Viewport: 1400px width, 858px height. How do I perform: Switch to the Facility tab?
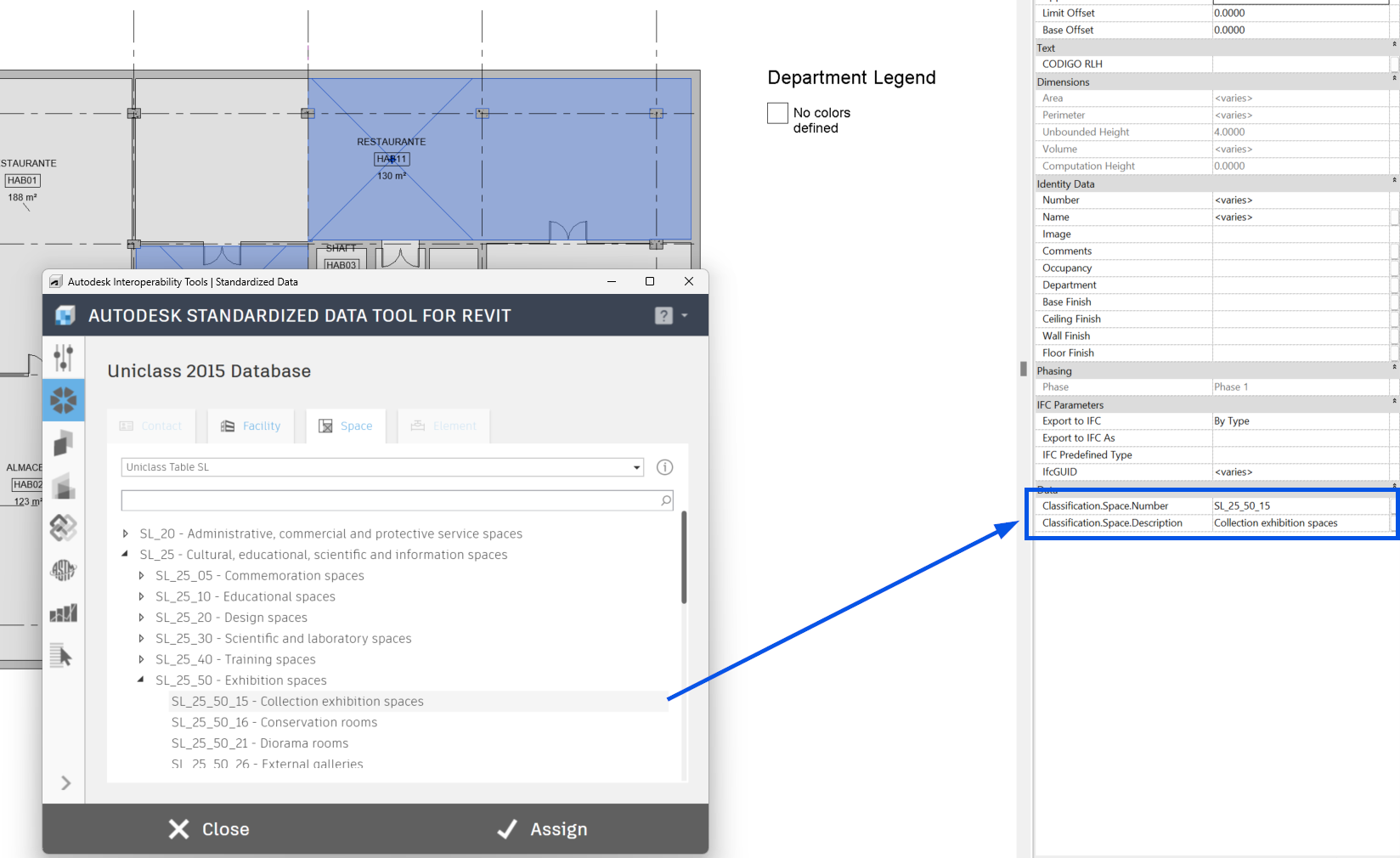[251, 426]
